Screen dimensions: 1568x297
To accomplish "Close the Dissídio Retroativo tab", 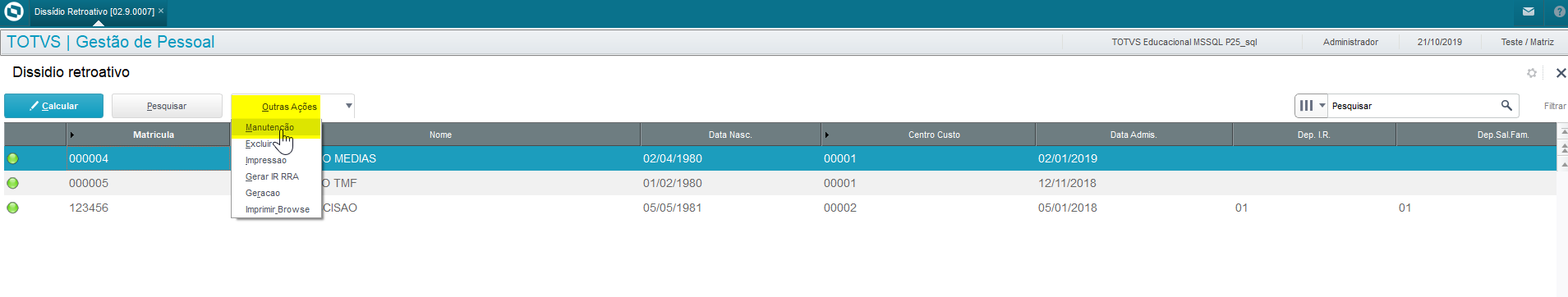I will (161, 11).
